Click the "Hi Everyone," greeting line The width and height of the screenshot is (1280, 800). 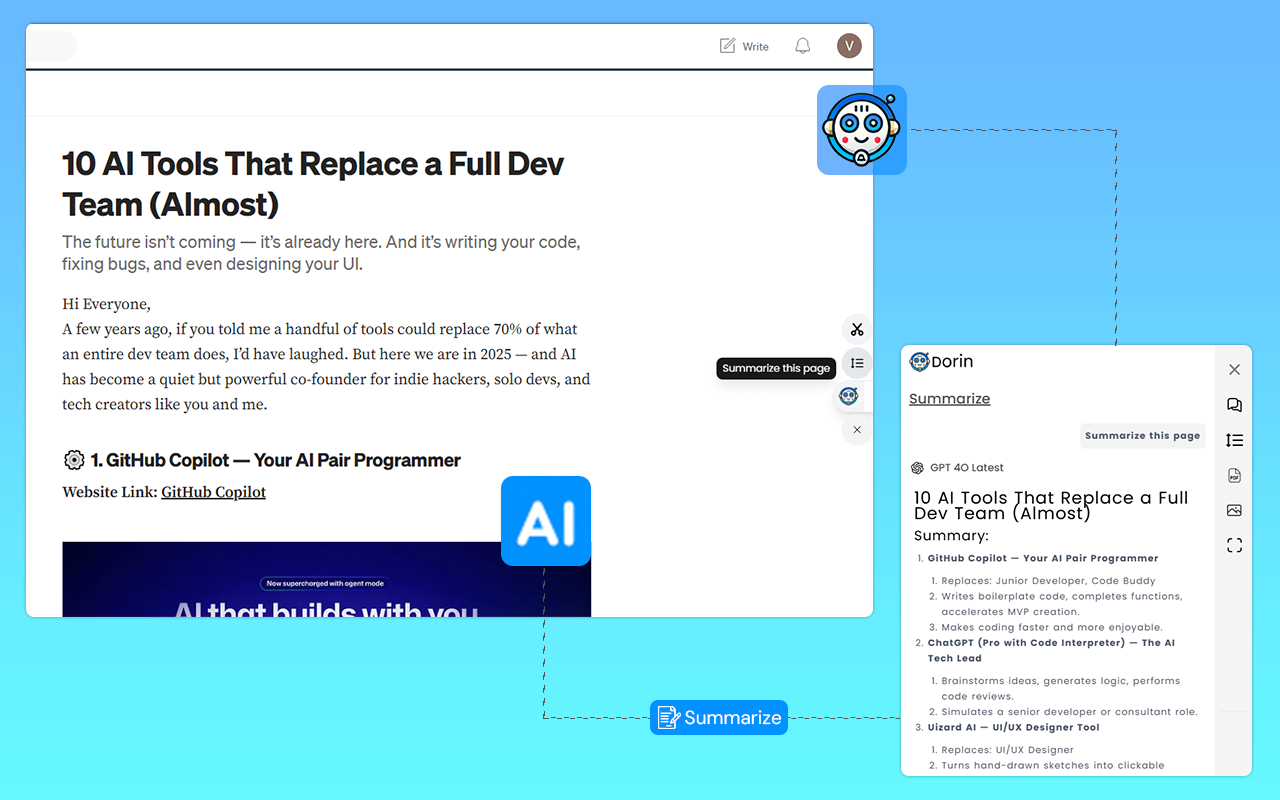tap(106, 304)
